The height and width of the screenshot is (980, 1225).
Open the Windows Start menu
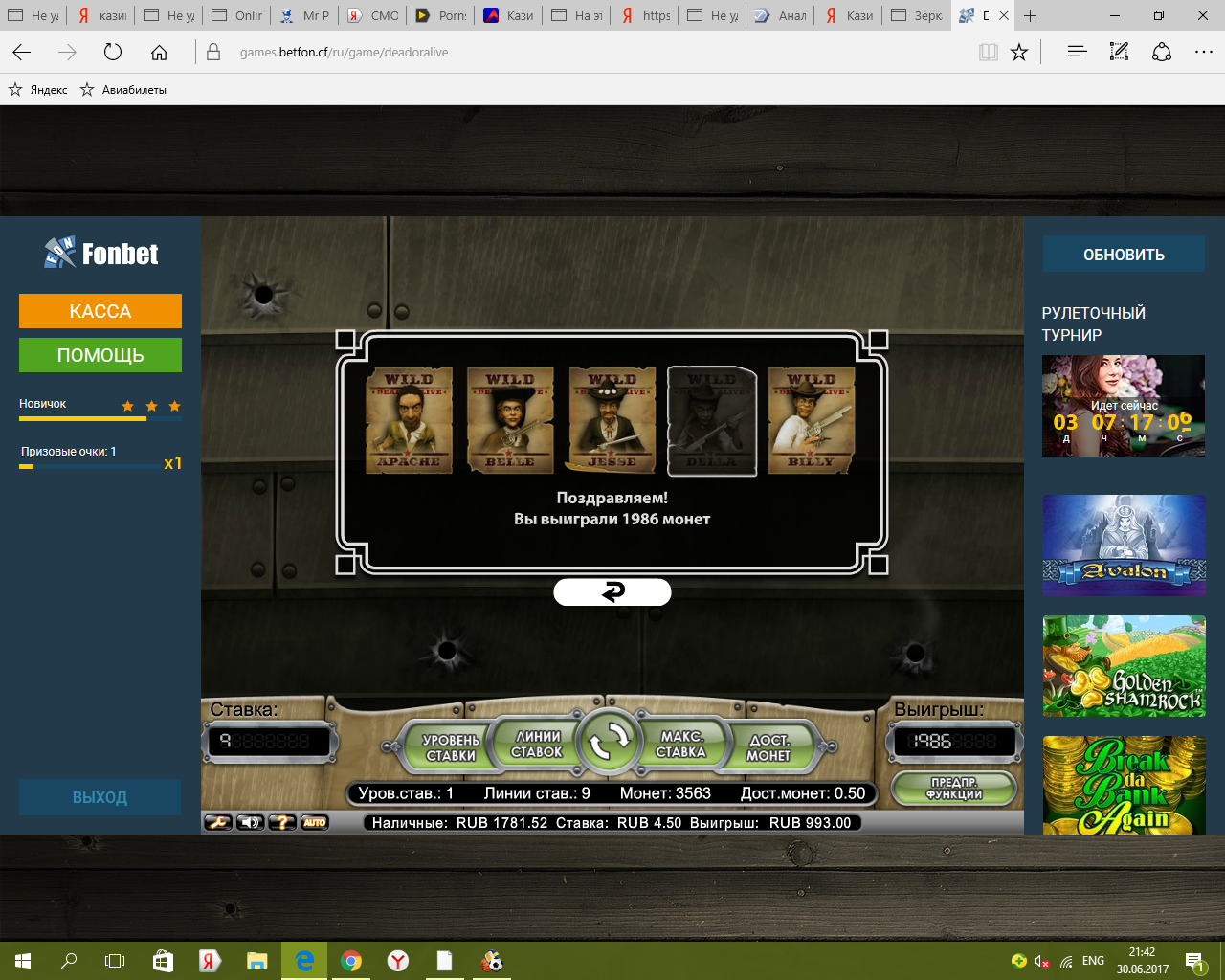[x=23, y=961]
